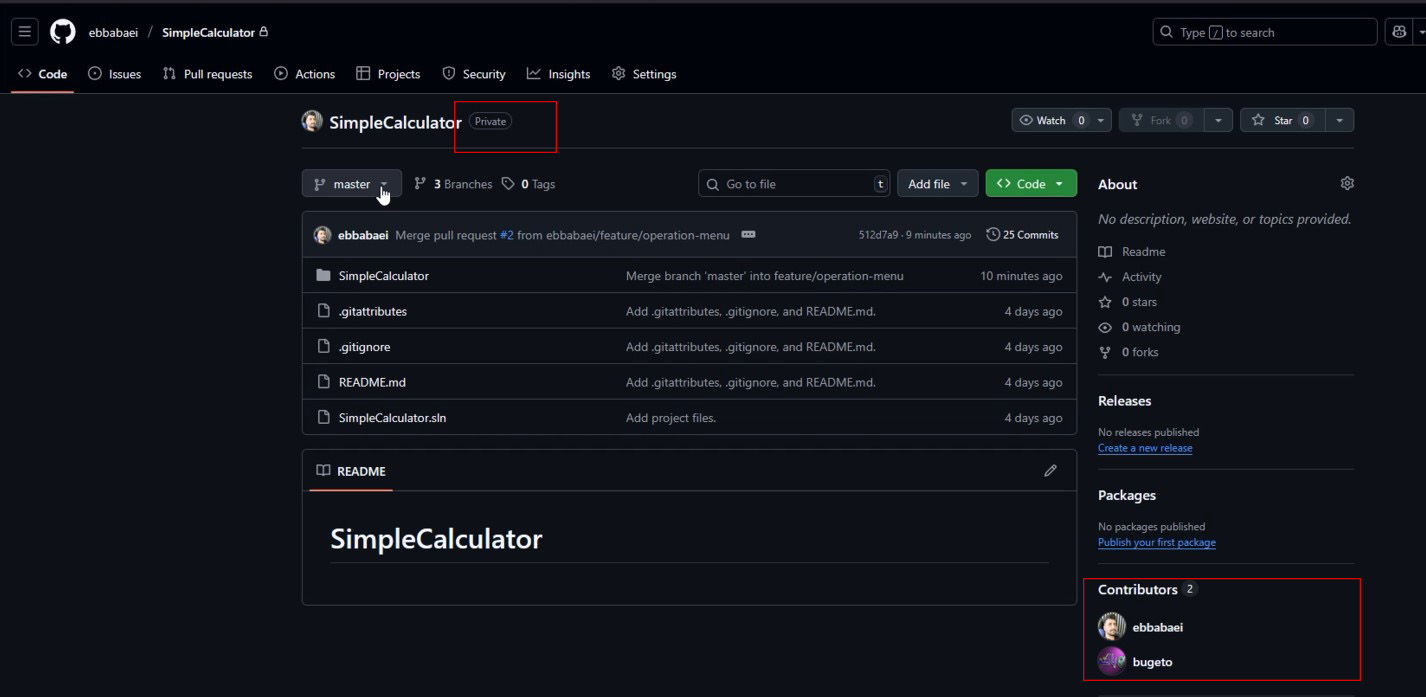
Task: Click the Go to file field
Action: coord(795,184)
